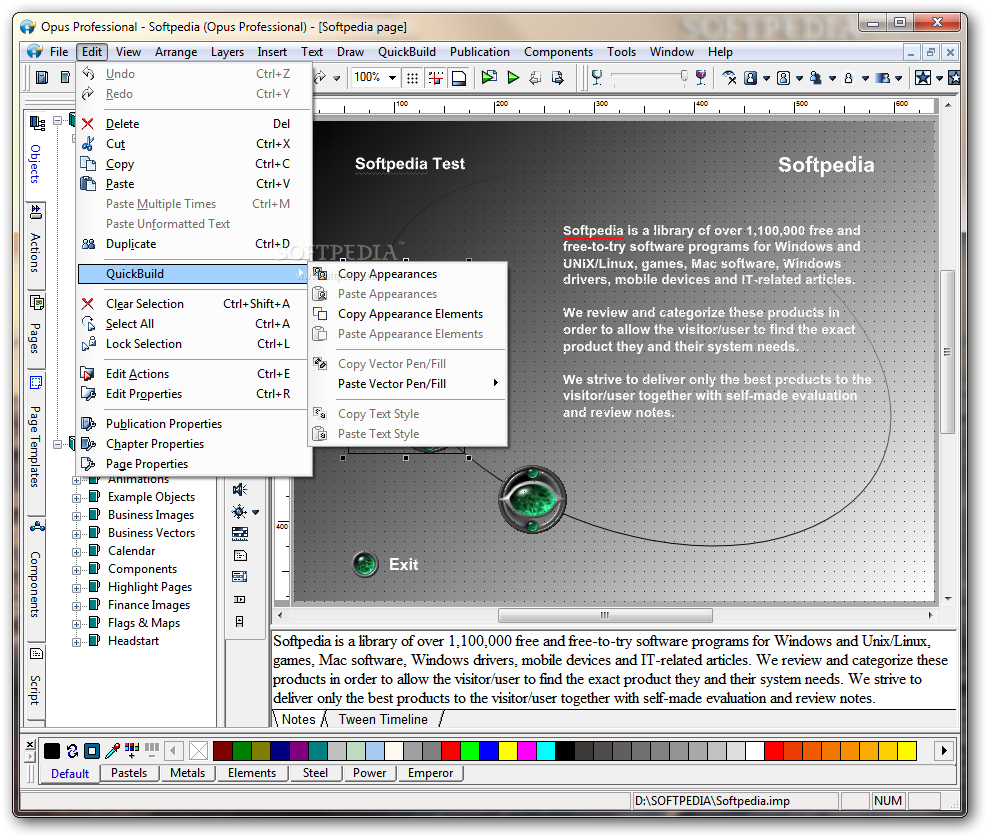
Task: Choose Clear Selection in Edit menu
Action: 195,304
